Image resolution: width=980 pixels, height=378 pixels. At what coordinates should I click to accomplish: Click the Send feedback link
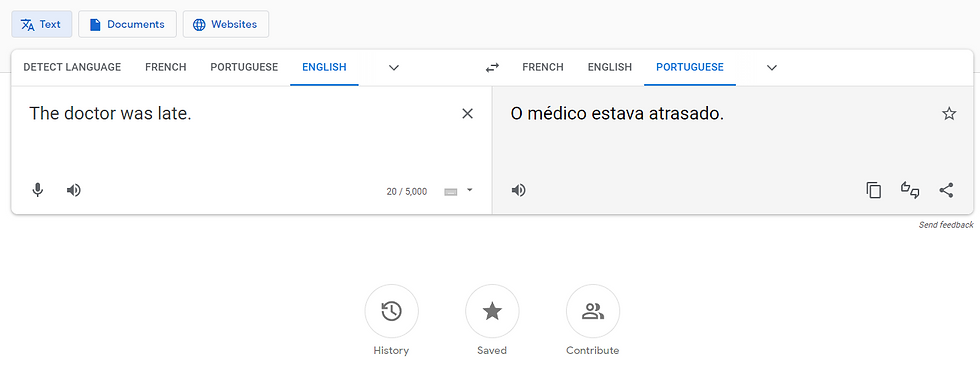(946, 225)
